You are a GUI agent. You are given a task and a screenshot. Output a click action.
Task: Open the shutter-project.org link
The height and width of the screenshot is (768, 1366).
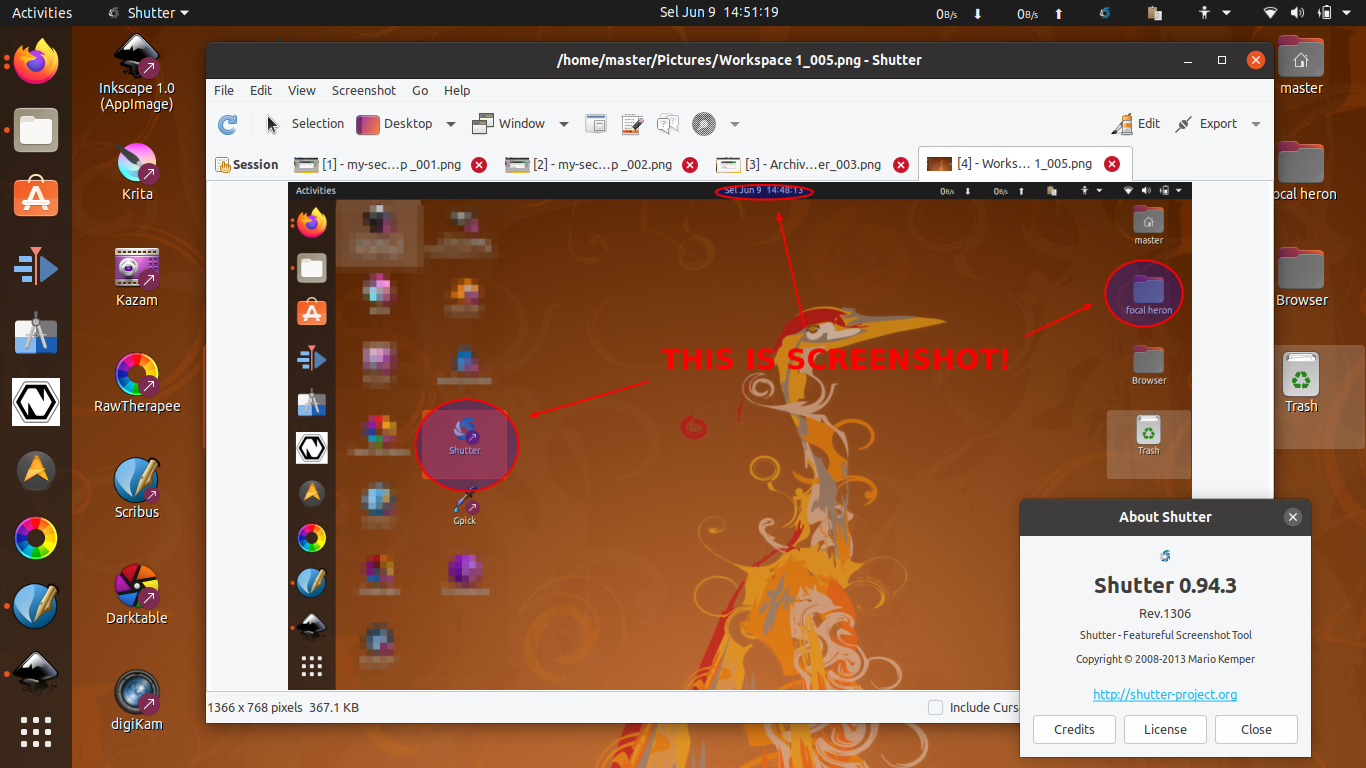coord(1165,694)
